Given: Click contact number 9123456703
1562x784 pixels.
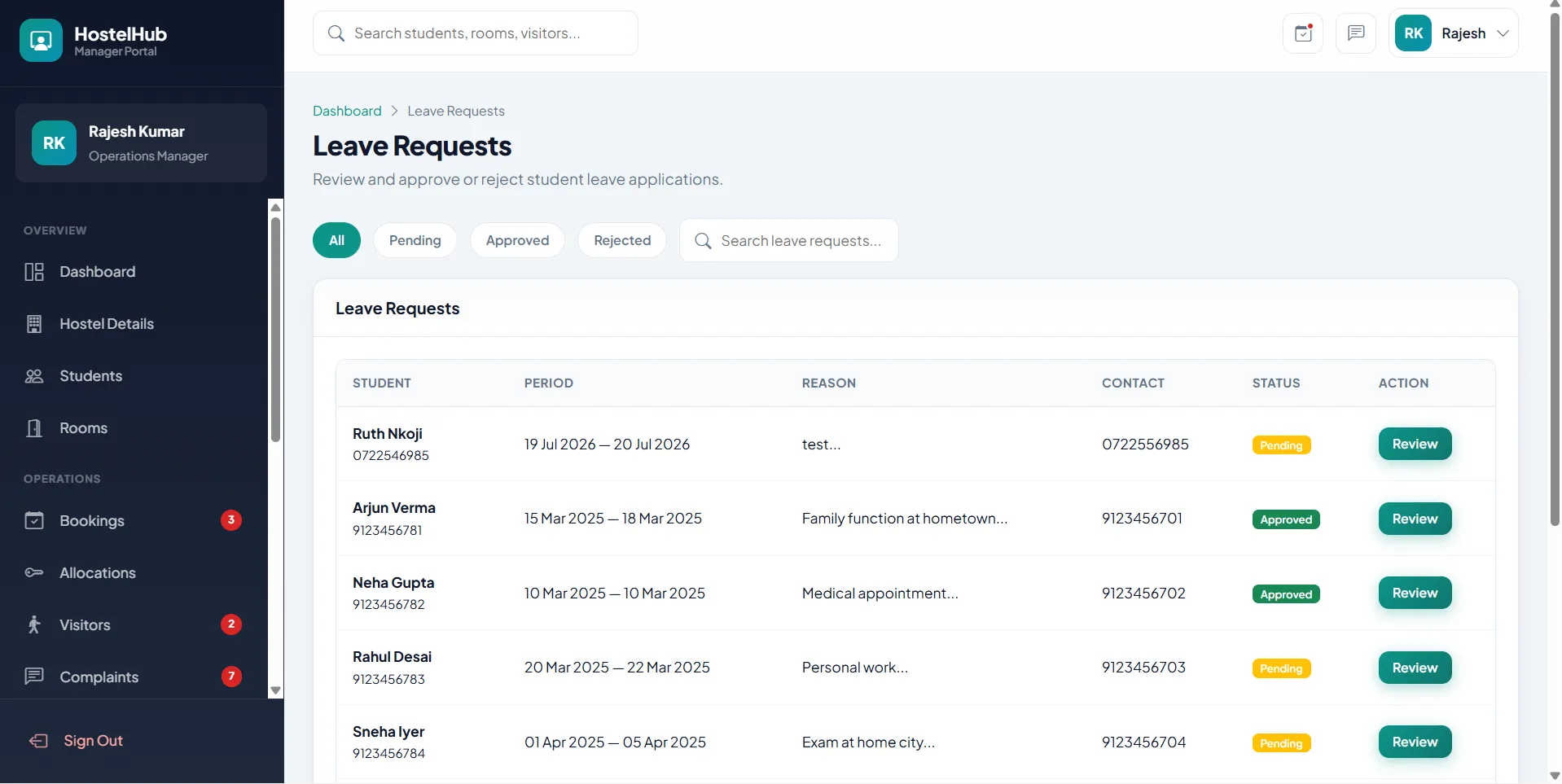Looking at the screenshot, I should tap(1143, 668).
